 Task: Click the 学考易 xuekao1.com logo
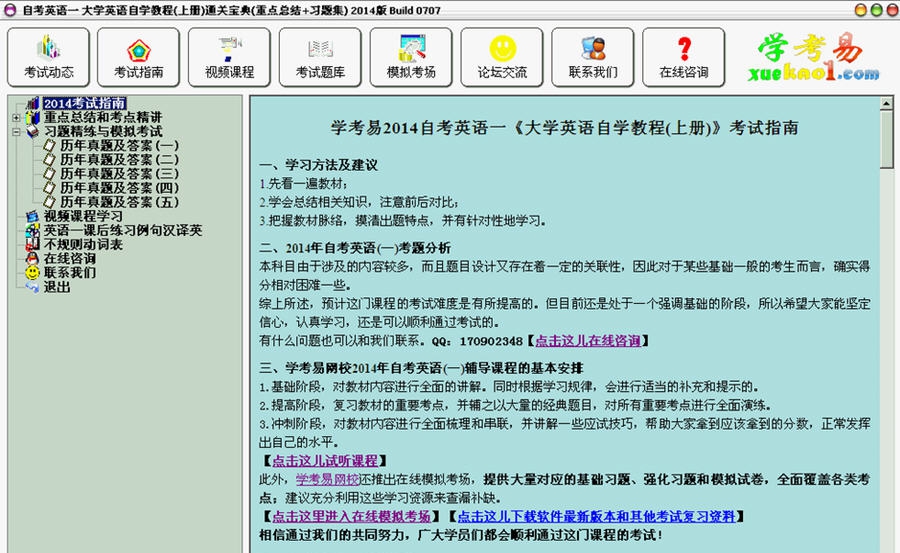[813, 57]
